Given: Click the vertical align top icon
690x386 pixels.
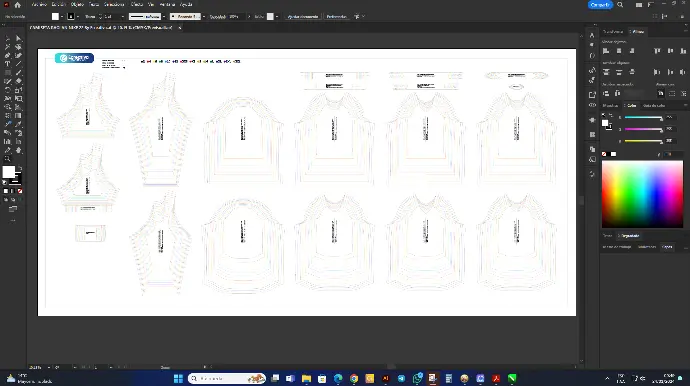Looking at the screenshot, I should pyautogui.click(x=657, y=51).
